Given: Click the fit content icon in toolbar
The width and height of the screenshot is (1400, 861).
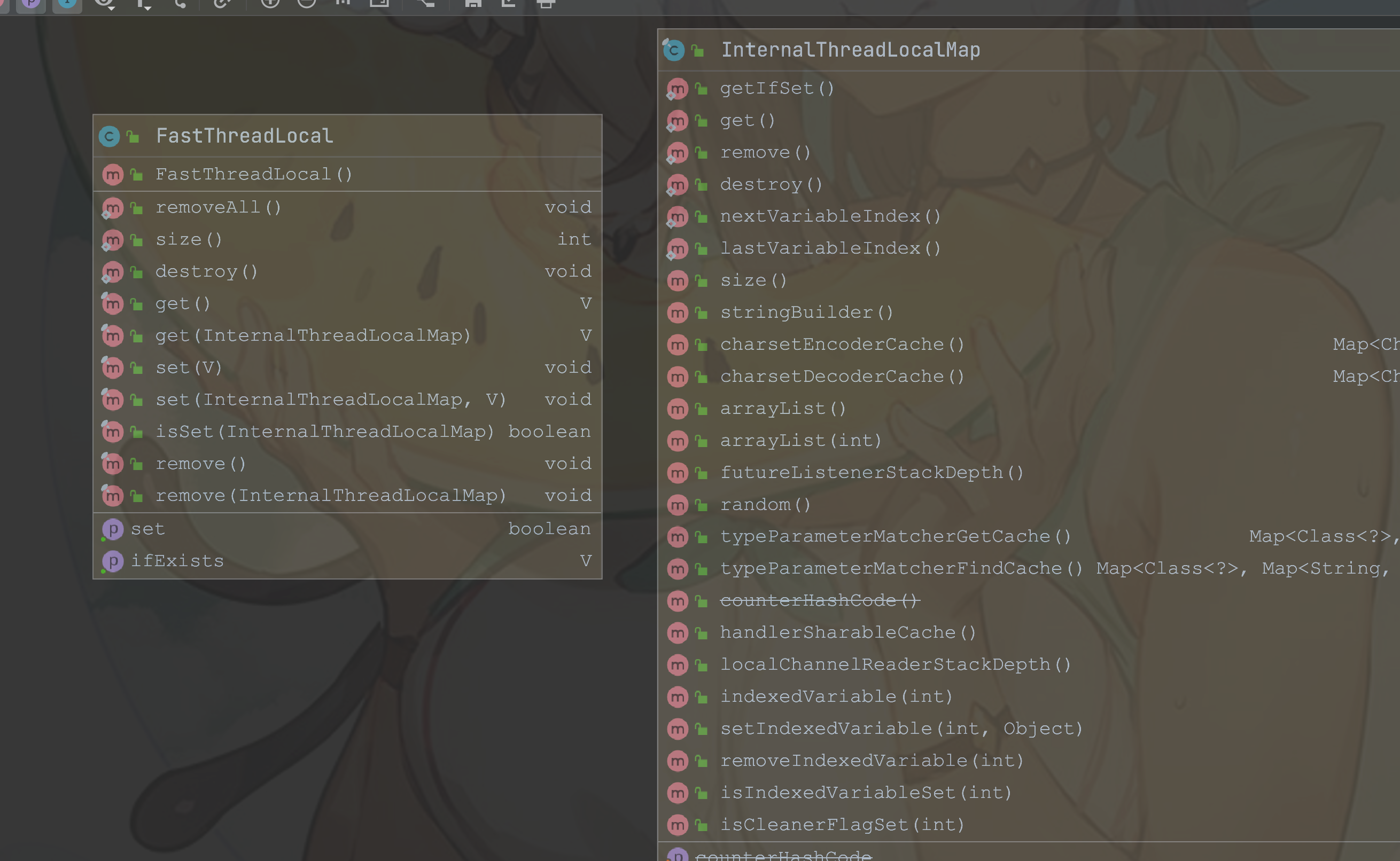Looking at the screenshot, I should coord(379,2).
